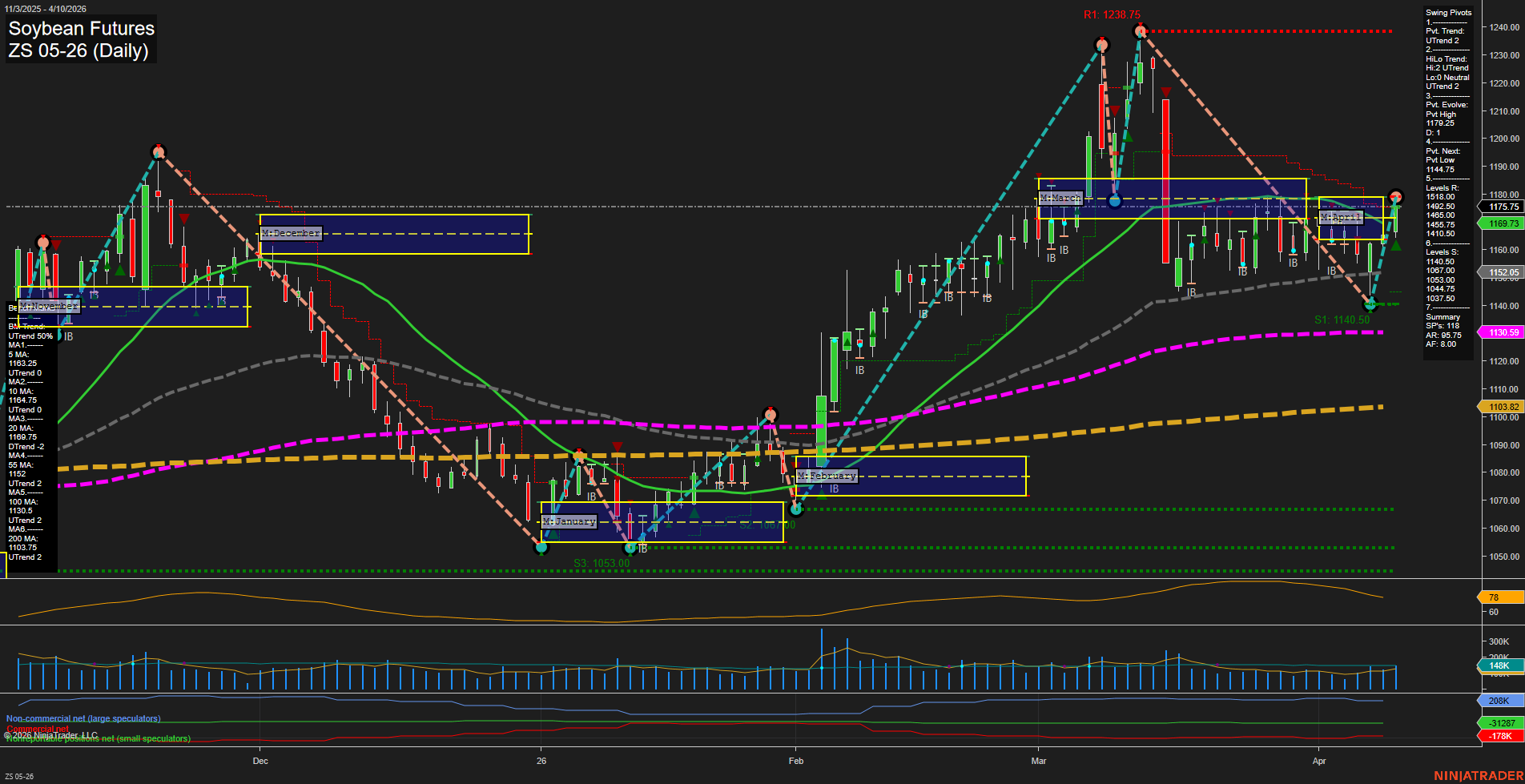Select the M:January pivot zone label
Screen dimensions: 1525x784
click(x=569, y=521)
